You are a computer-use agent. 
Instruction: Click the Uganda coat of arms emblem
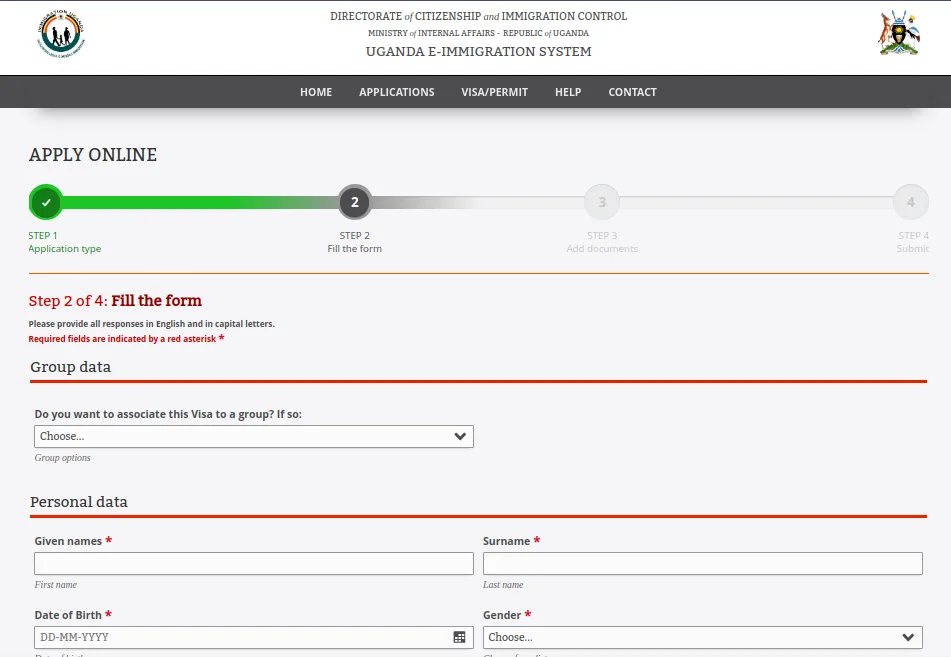897,33
